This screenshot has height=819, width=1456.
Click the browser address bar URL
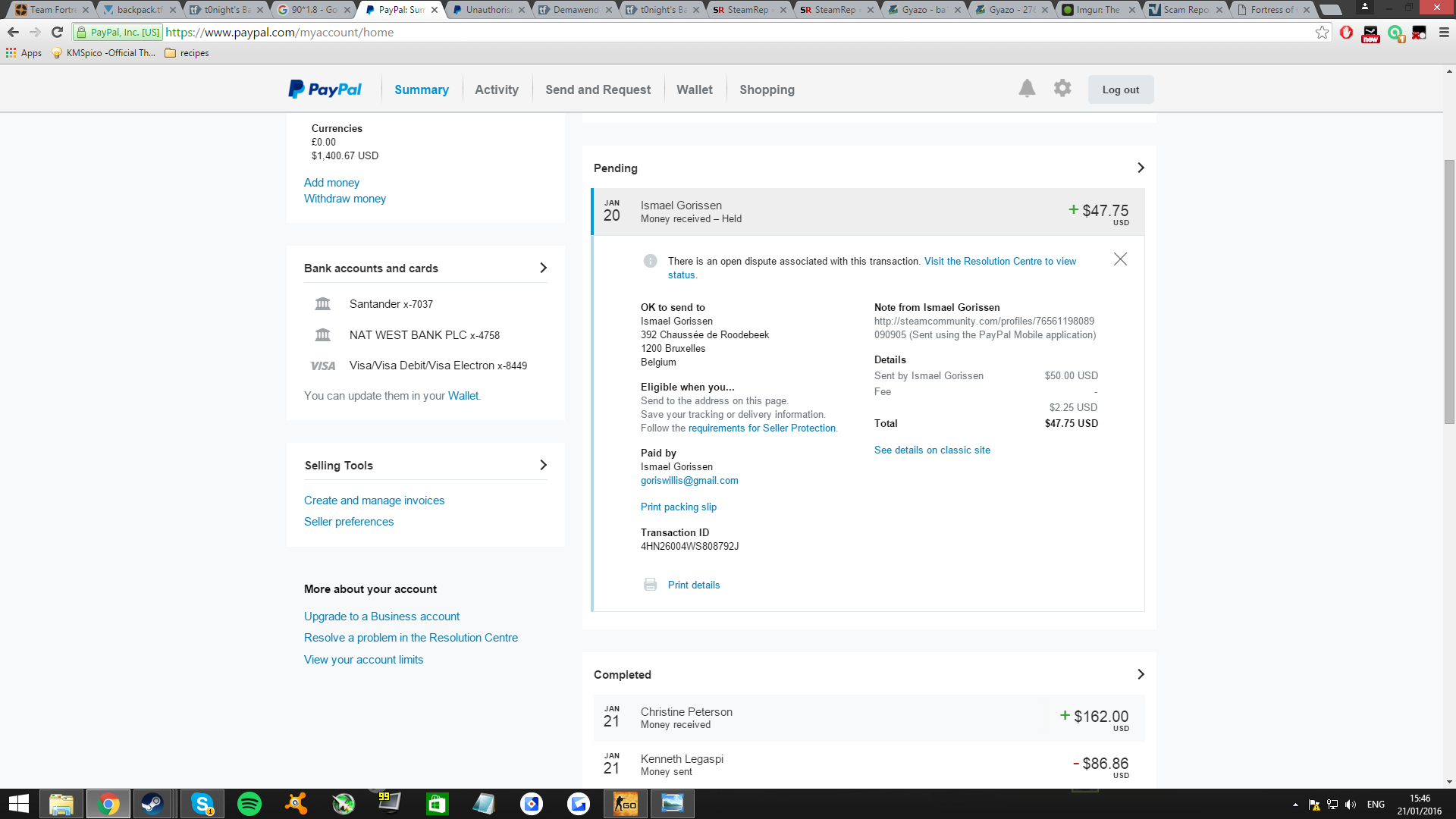coord(279,33)
